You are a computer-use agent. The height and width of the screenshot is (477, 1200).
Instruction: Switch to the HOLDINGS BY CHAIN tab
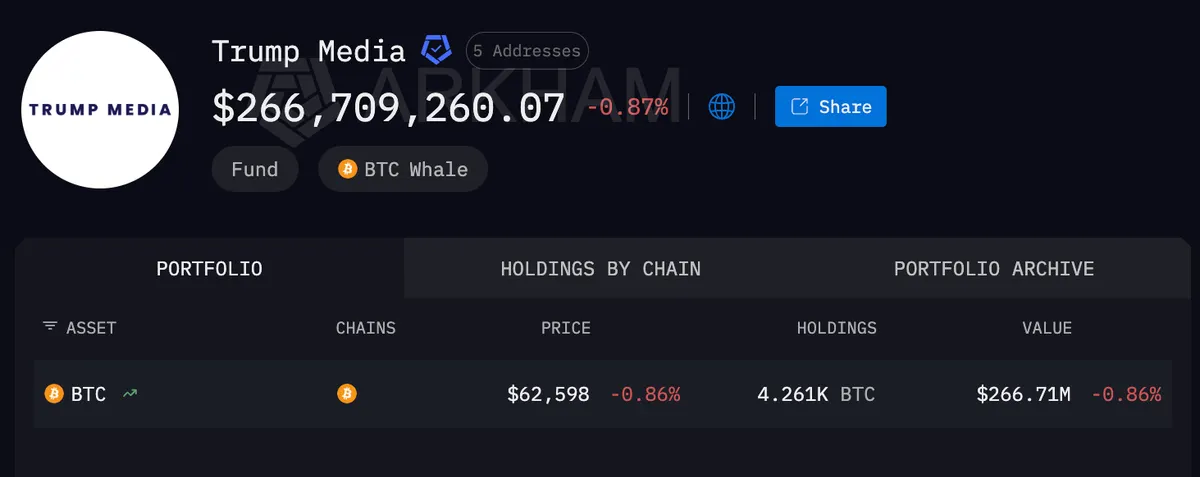[600, 268]
